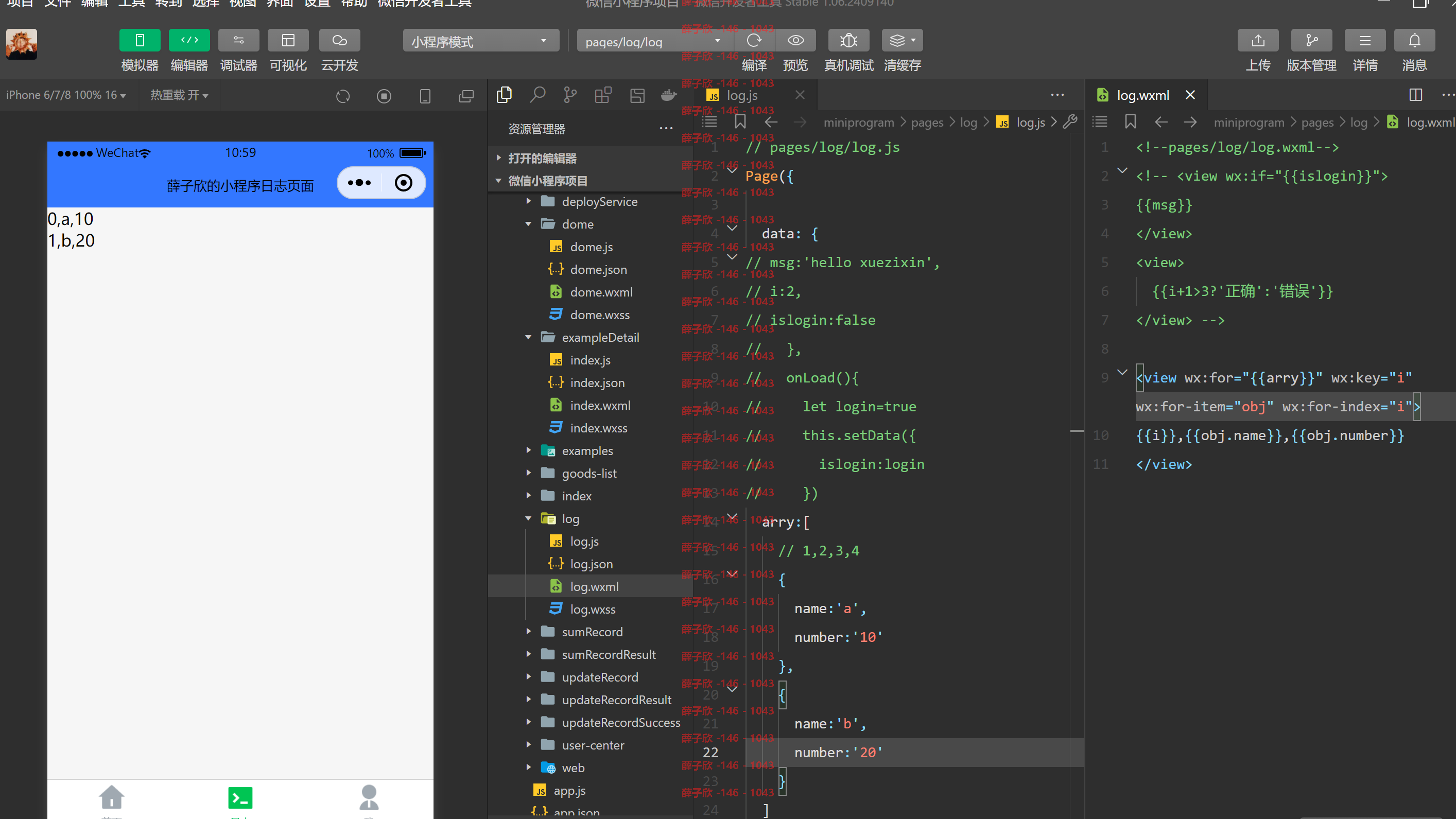The image size is (1456, 819).
Task: Open the explorer files icon
Action: tap(504, 95)
